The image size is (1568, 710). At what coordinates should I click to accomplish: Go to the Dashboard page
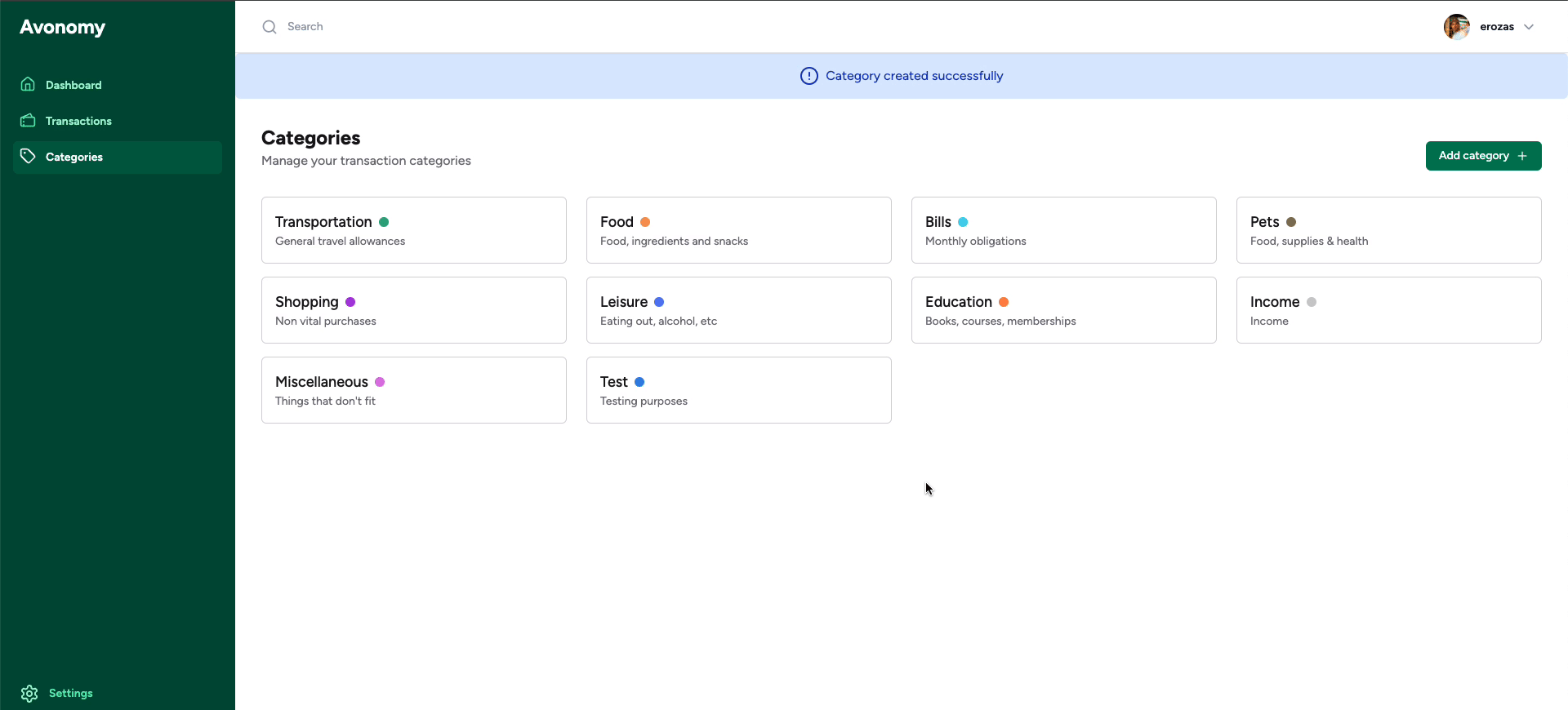point(73,85)
